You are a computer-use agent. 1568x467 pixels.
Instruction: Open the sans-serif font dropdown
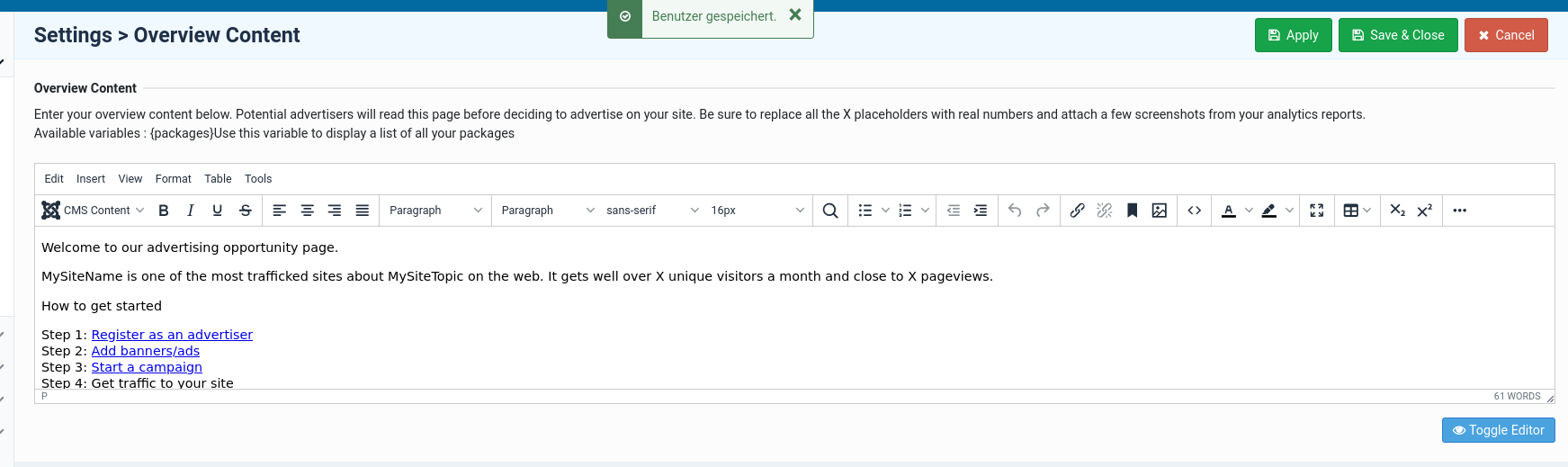pos(652,211)
